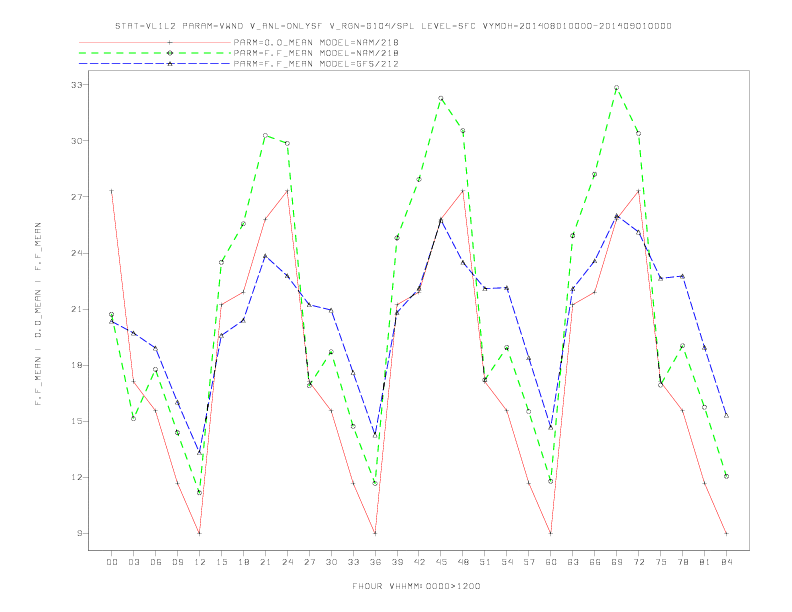Click the x-axis title FHOUR VHHMM:0000>1200
Screen dimensions: 792x612
tap(416, 586)
